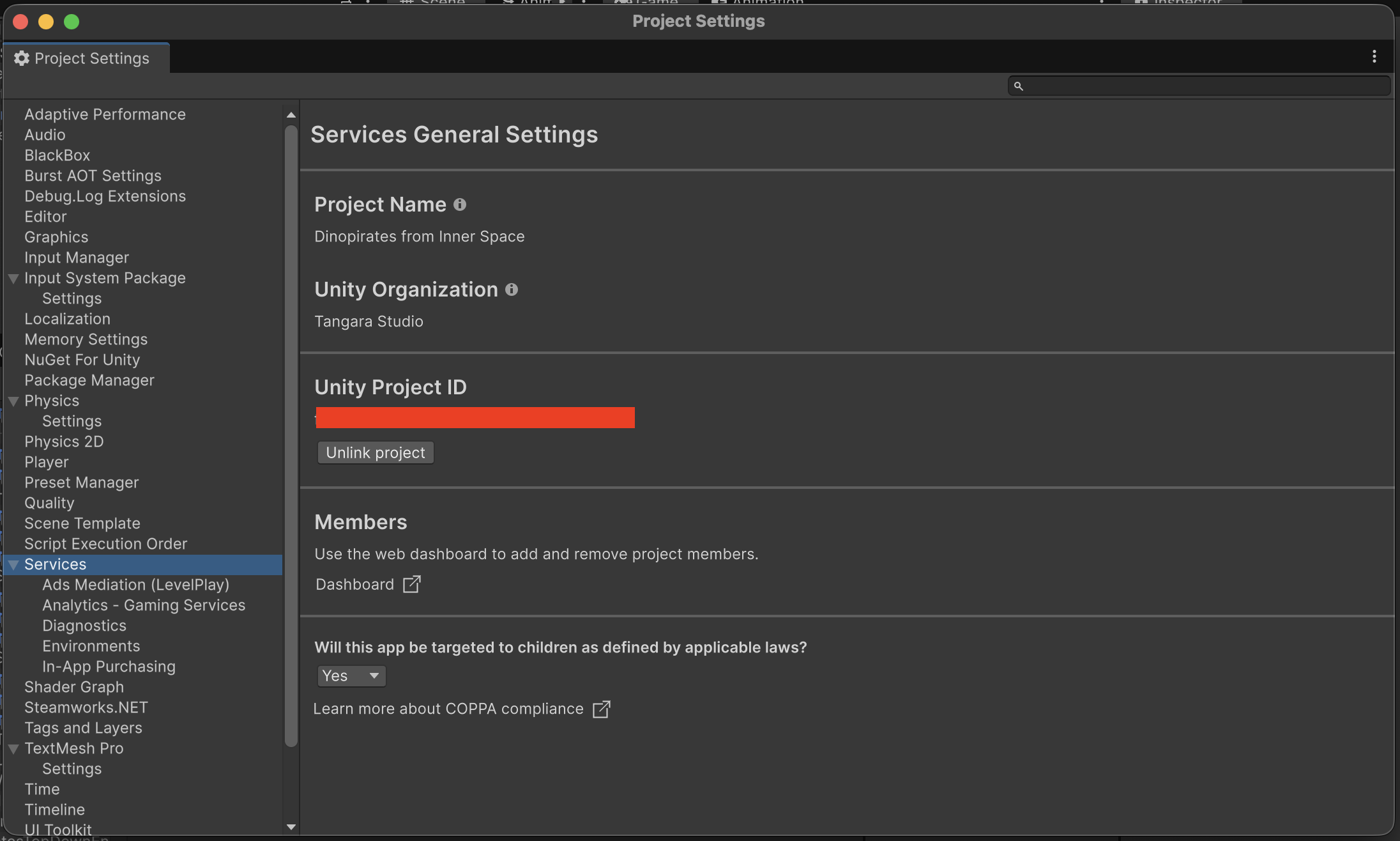Open the COPPA compliance external link icon

[x=602, y=709]
